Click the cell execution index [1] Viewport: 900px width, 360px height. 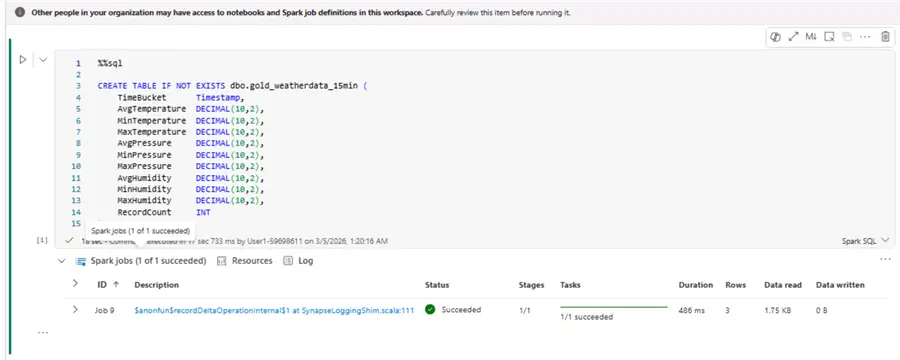pos(42,241)
